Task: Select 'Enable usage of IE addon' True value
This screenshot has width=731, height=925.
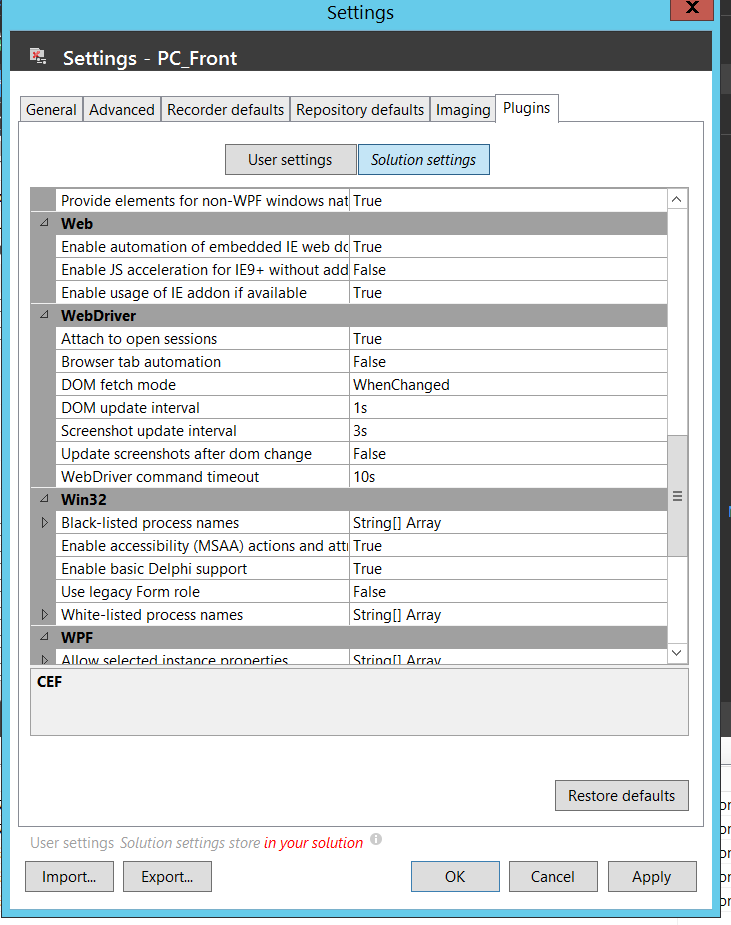Action: (x=508, y=293)
